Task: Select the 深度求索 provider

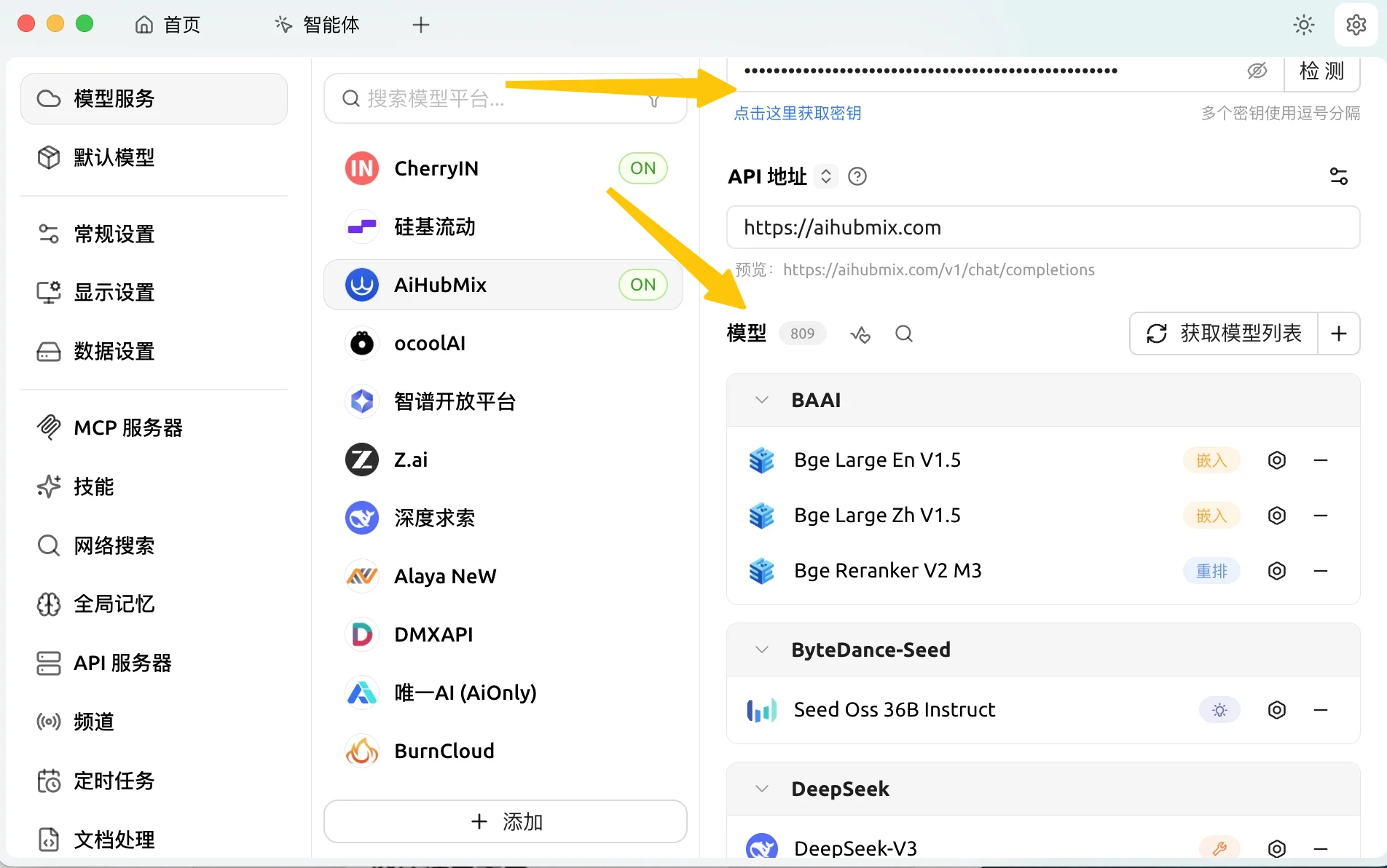Action: 503,518
